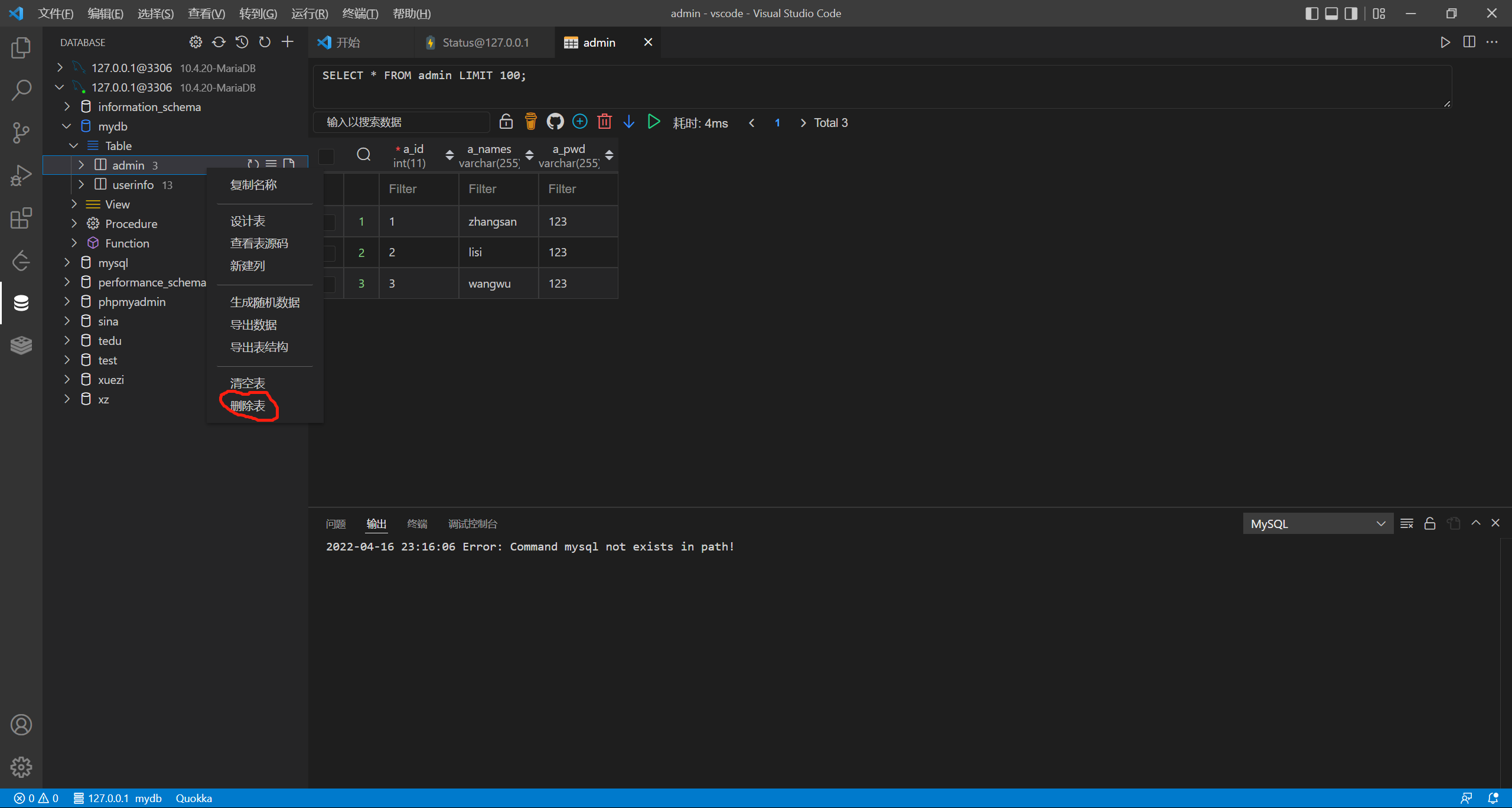The image size is (1512, 808).
Task: Add a new connection with the plus icon
Action: point(288,42)
